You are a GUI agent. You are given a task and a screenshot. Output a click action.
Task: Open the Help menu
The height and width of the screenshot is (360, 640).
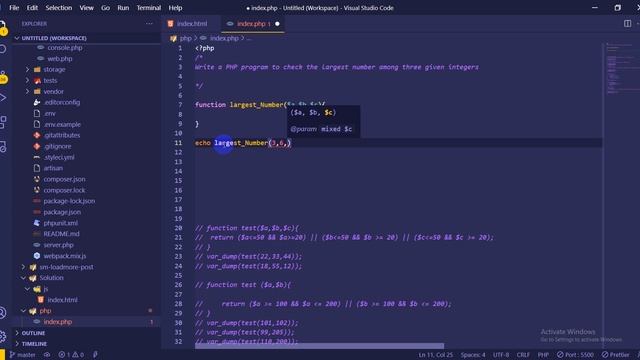click(175, 8)
